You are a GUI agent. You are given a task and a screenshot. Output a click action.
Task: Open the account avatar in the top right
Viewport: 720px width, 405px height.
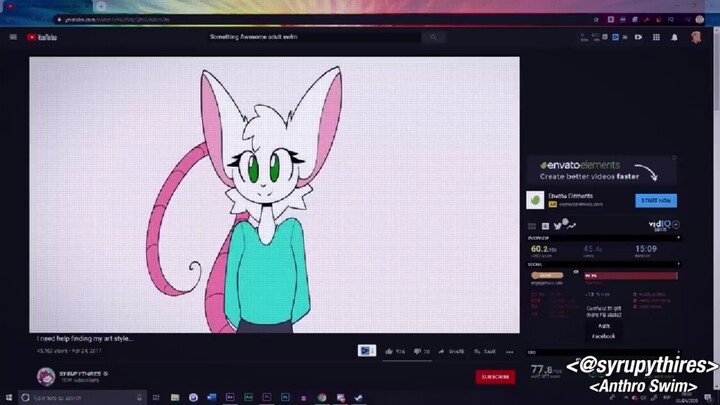696,37
